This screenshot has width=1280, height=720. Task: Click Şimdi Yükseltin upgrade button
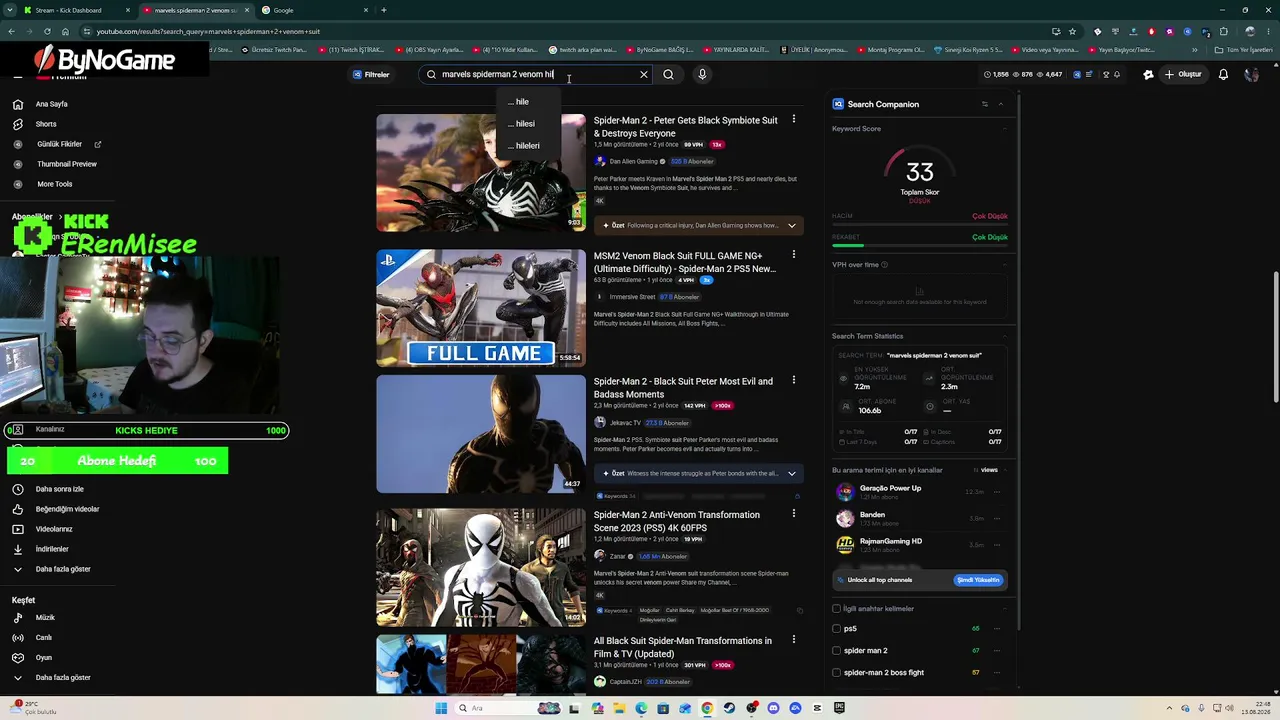pyautogui.click(x=978, y=580)
